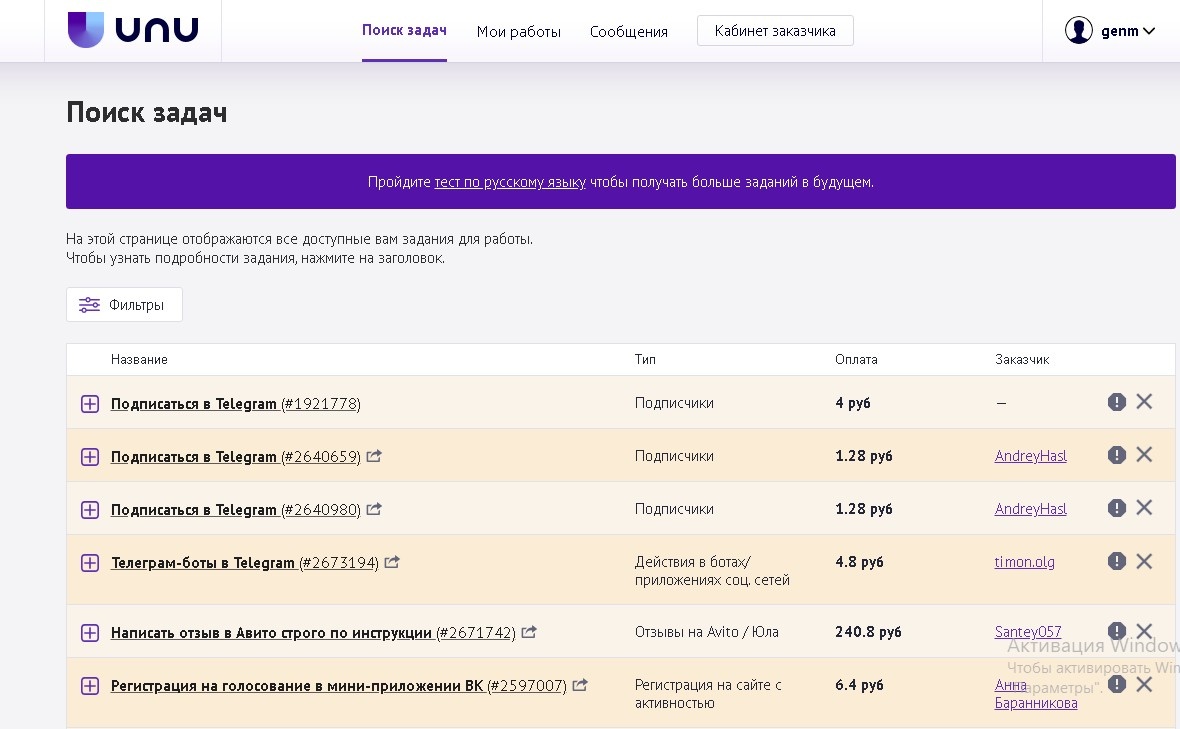This screenshot has width=1180, height=729.
Task: Click Отзывы на Avito / Юла type
Action: pyautogui.click(x=707, y=632)
